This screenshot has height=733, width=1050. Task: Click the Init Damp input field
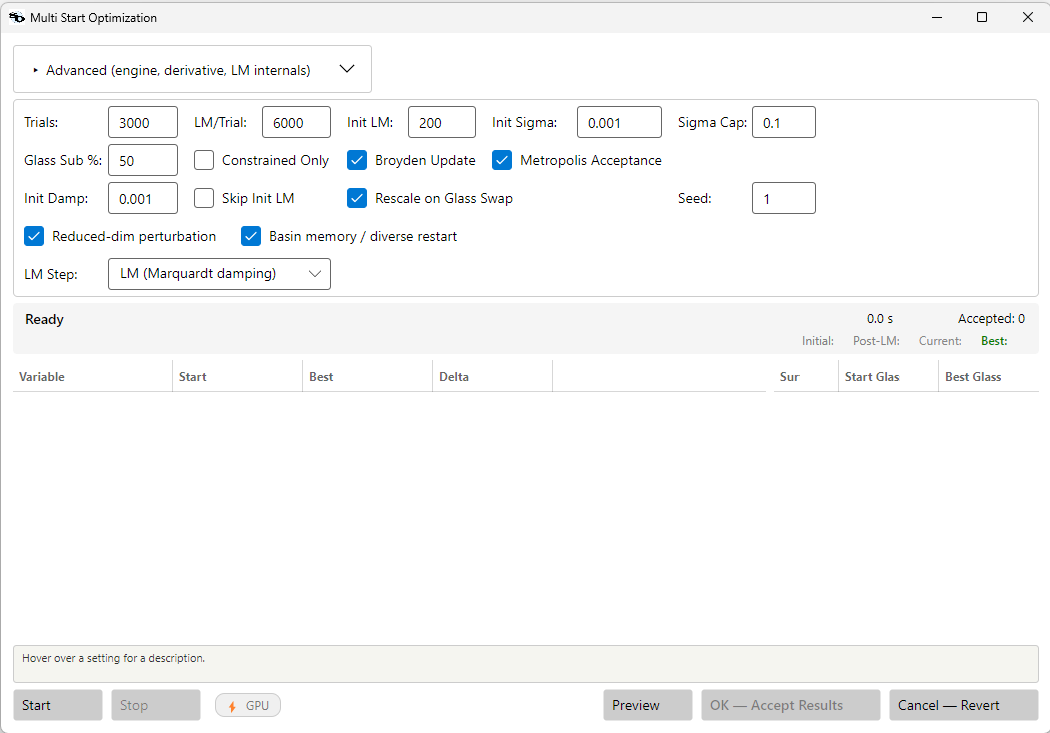coord(143,198)
